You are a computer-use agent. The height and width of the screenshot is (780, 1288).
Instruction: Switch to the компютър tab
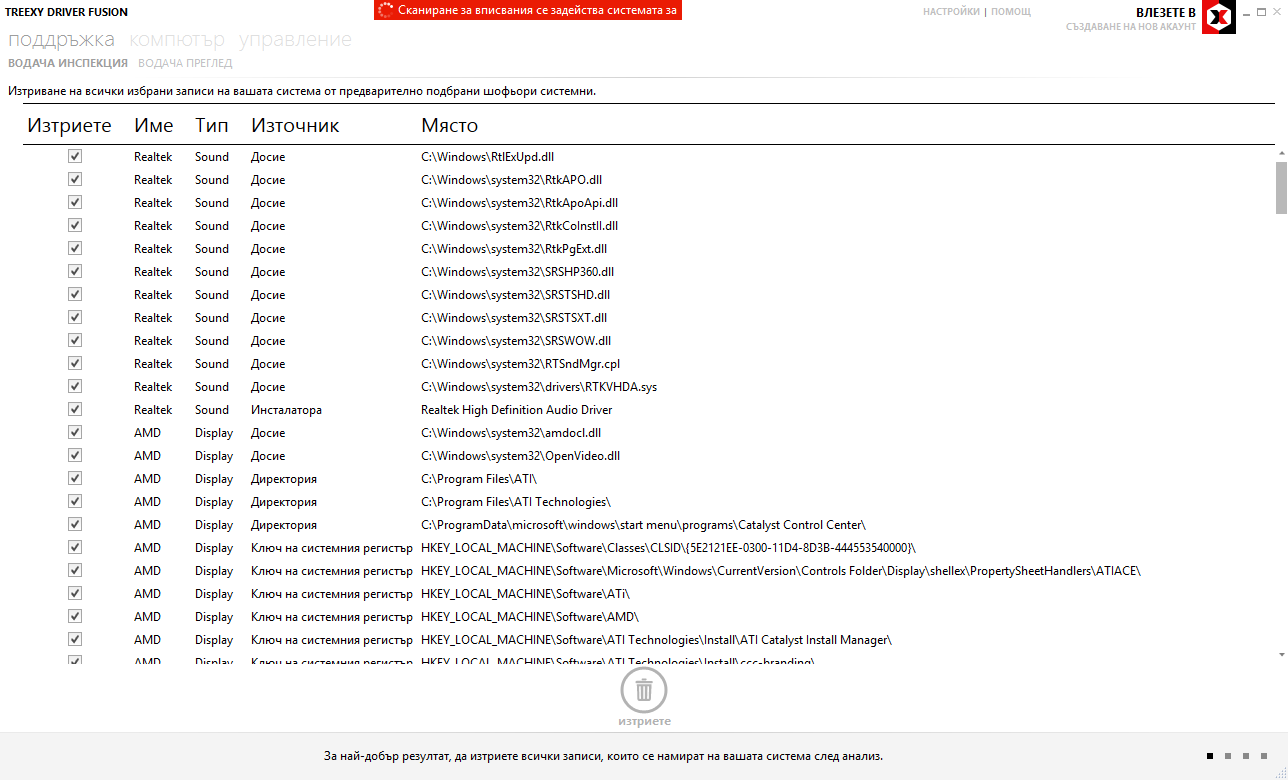pos(176,40)
